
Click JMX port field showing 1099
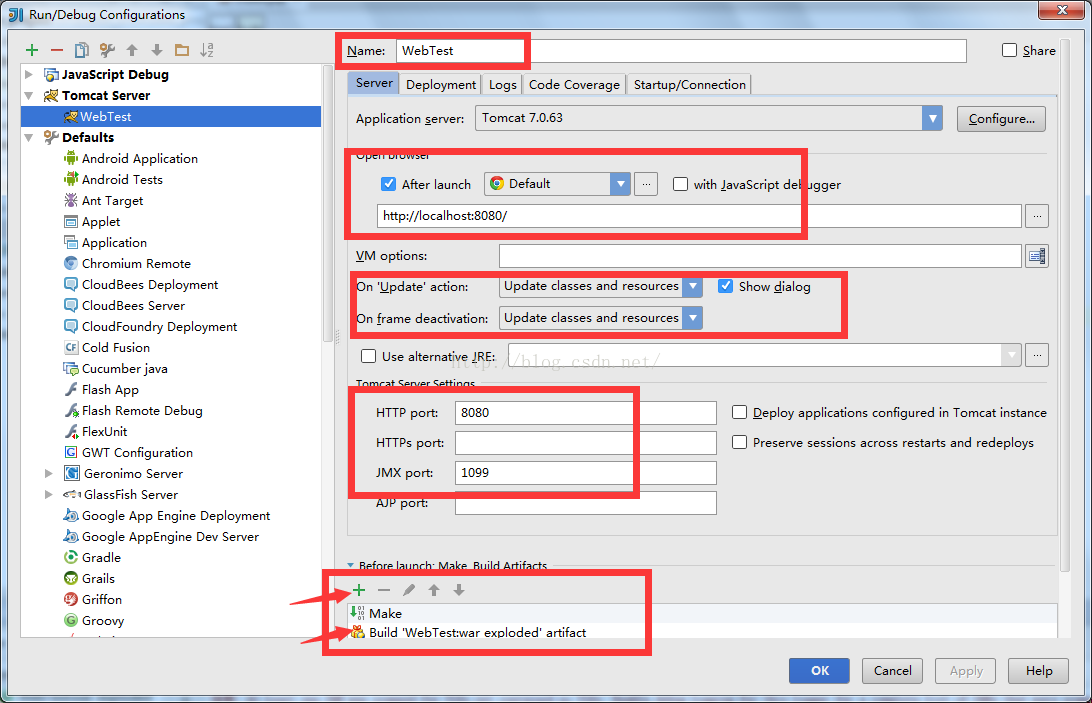[586, 472]
